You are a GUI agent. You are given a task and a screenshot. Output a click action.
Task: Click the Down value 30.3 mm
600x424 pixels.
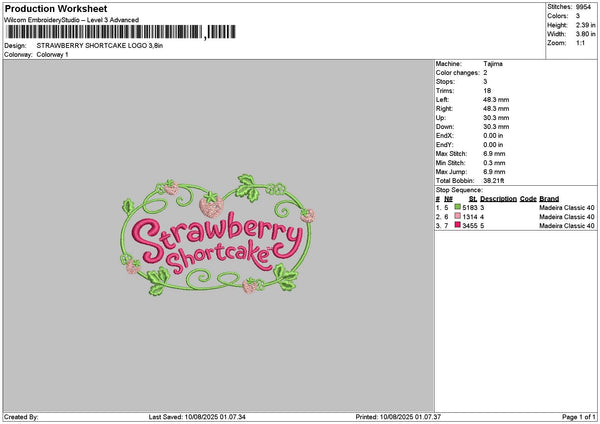click(496, 127)
